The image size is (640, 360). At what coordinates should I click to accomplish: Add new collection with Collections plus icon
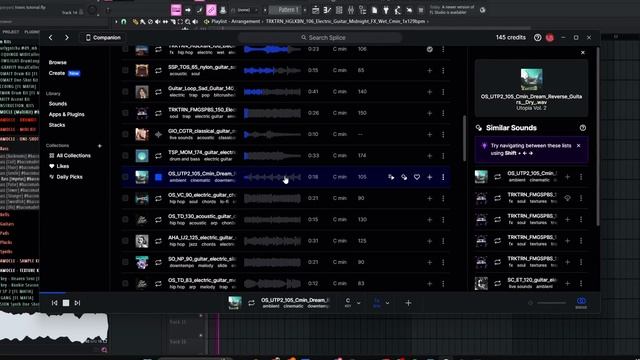tap(100, 146)
